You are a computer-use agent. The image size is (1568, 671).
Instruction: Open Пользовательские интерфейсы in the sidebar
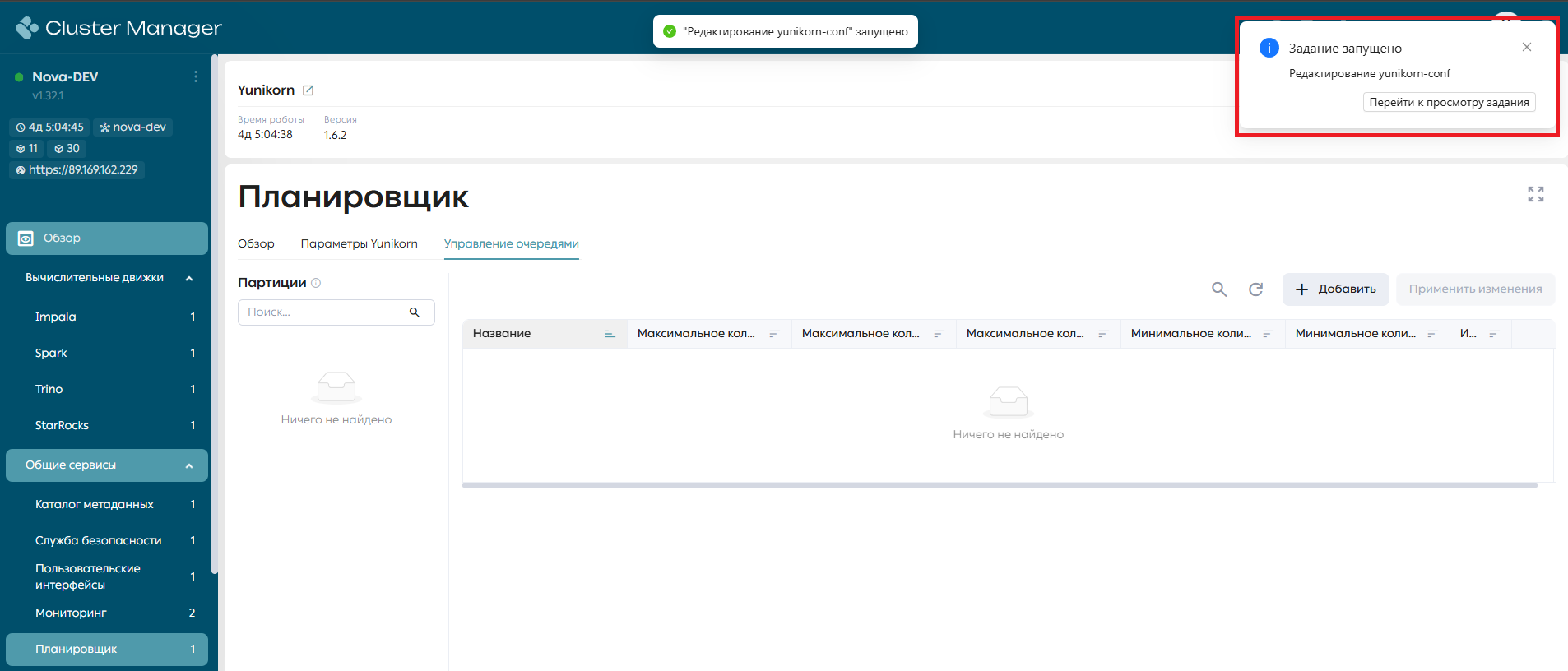click(x=107, y=576)
